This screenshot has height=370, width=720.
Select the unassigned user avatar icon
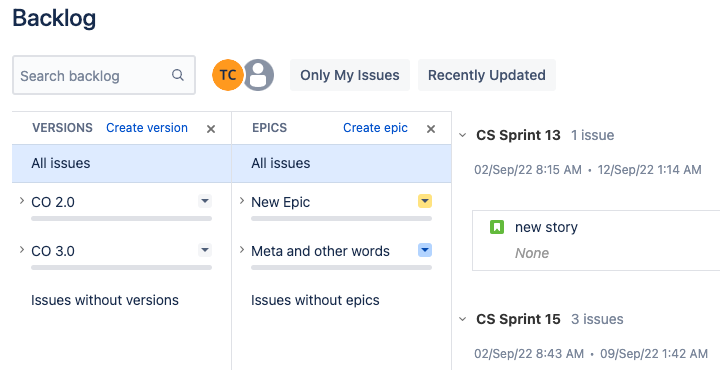tap(259, 75)
